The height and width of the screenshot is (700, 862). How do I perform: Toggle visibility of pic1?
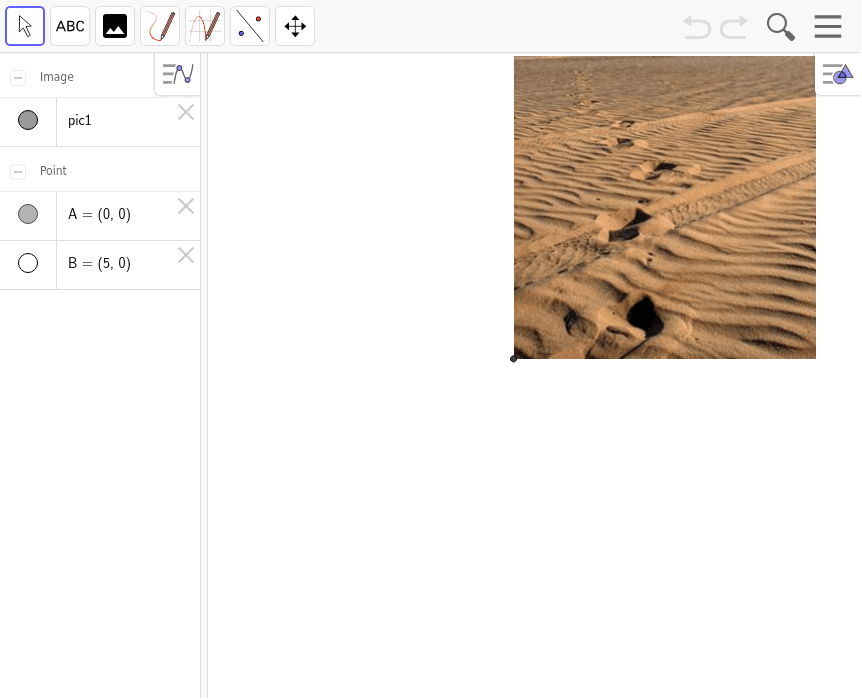click(x=28, y=120)
